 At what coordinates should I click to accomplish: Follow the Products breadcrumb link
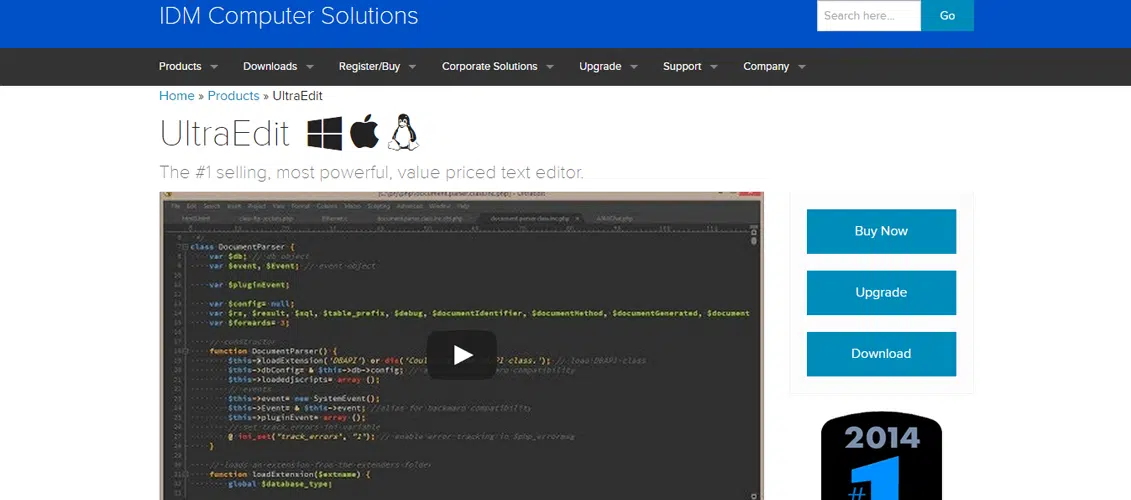tap(233, 96)
